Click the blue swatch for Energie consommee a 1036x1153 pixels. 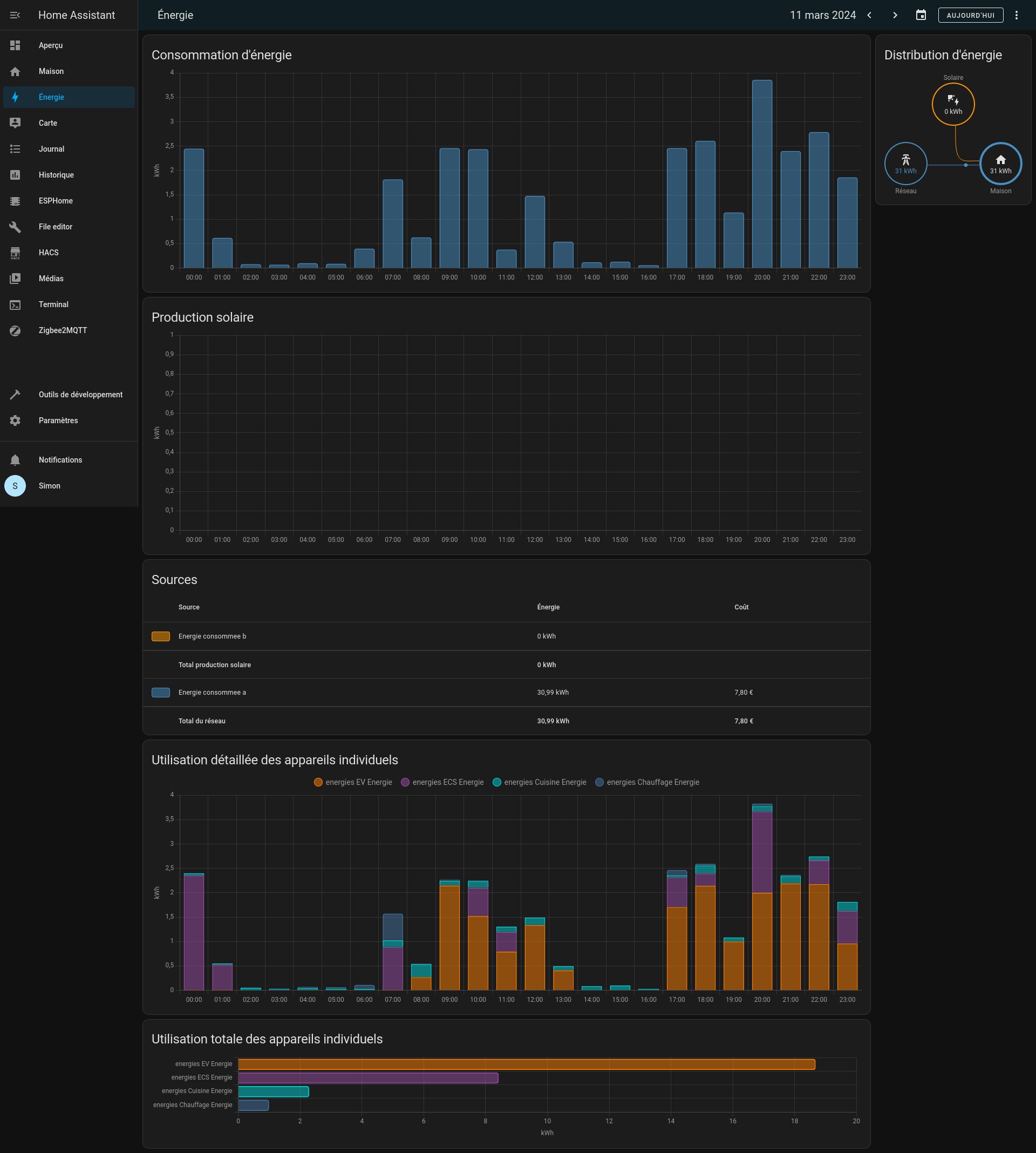point(160,693)
